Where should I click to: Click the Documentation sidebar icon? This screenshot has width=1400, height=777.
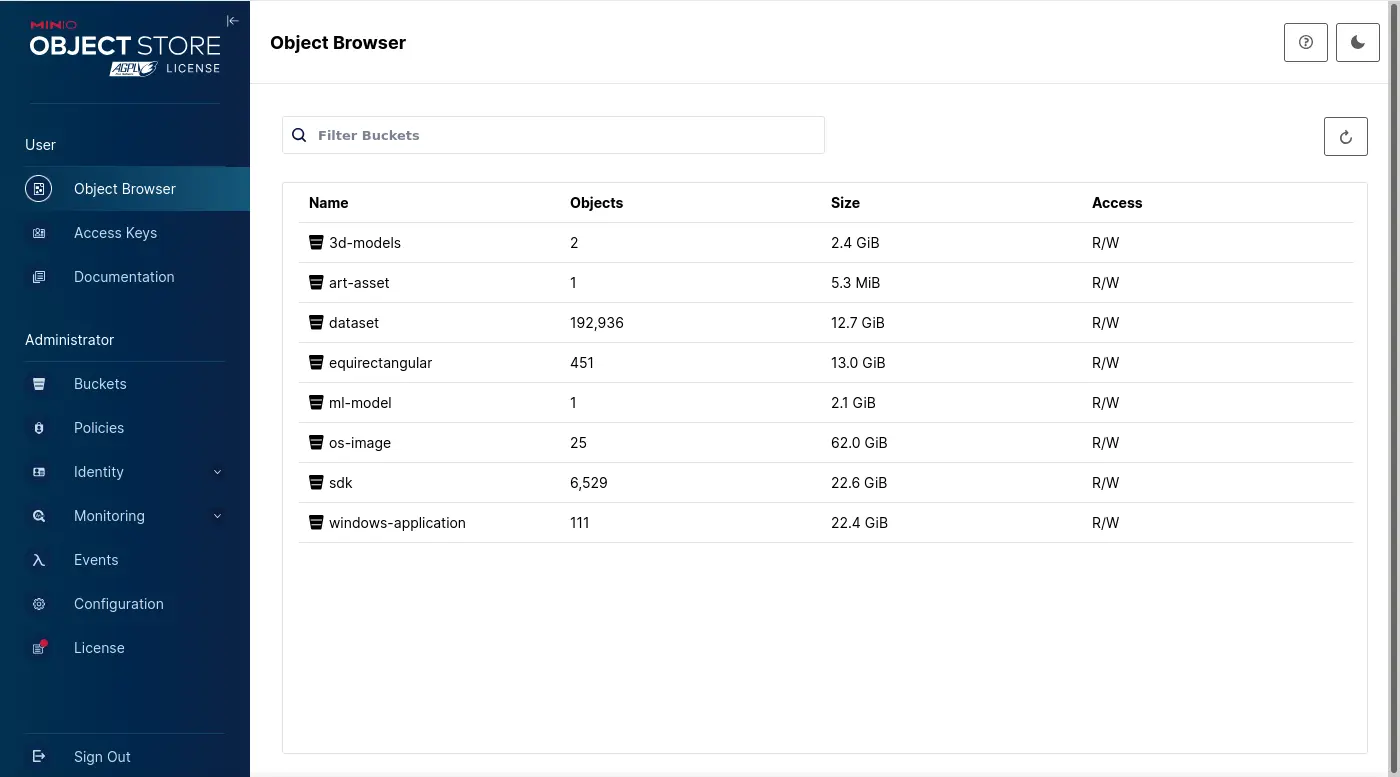click(x=39, y=277)
